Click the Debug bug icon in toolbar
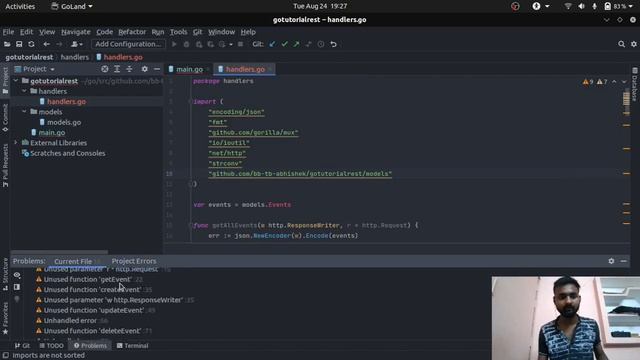This screenshot has height=360, width=640. pyautogui.click(x=187, y=44)
